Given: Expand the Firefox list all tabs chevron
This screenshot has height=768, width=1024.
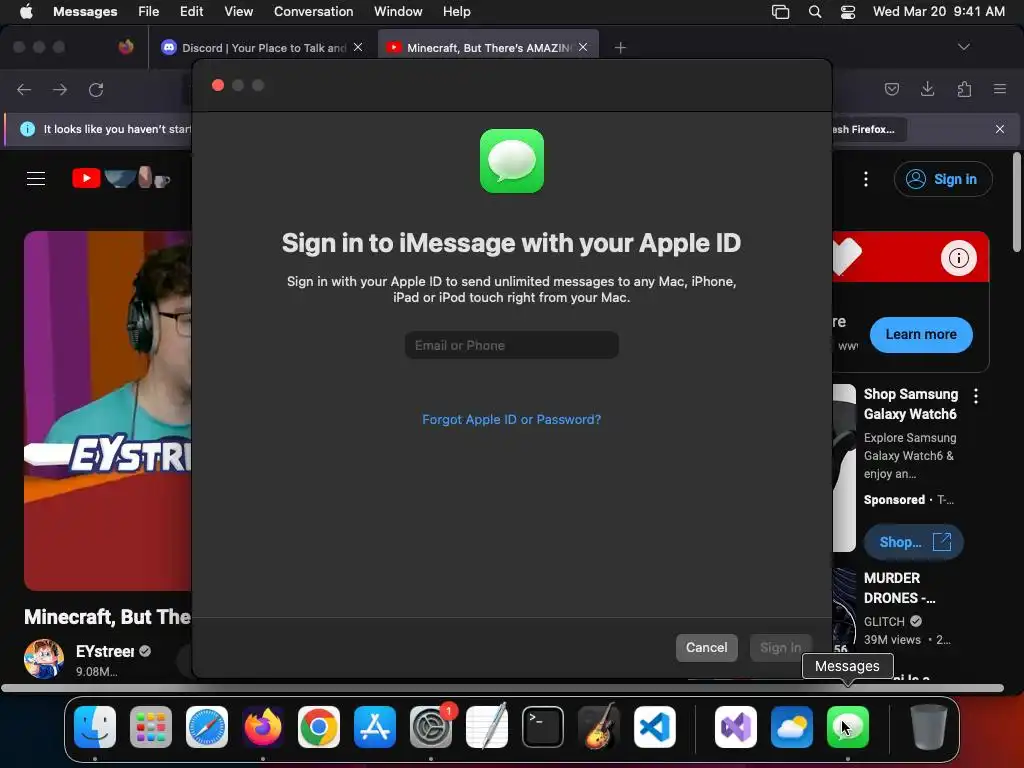Looking at the screenshot, I should point(963,47).
